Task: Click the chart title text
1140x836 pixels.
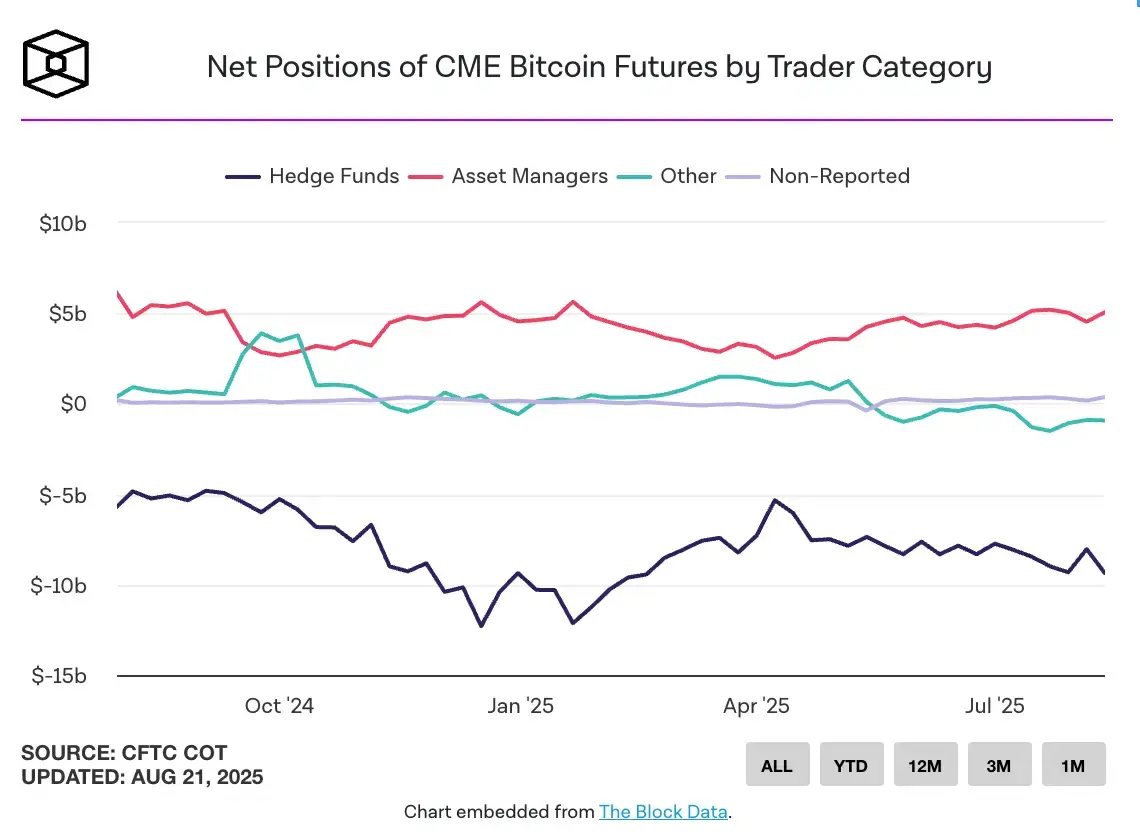Action: pyautogui.click(x=599, y=67)
